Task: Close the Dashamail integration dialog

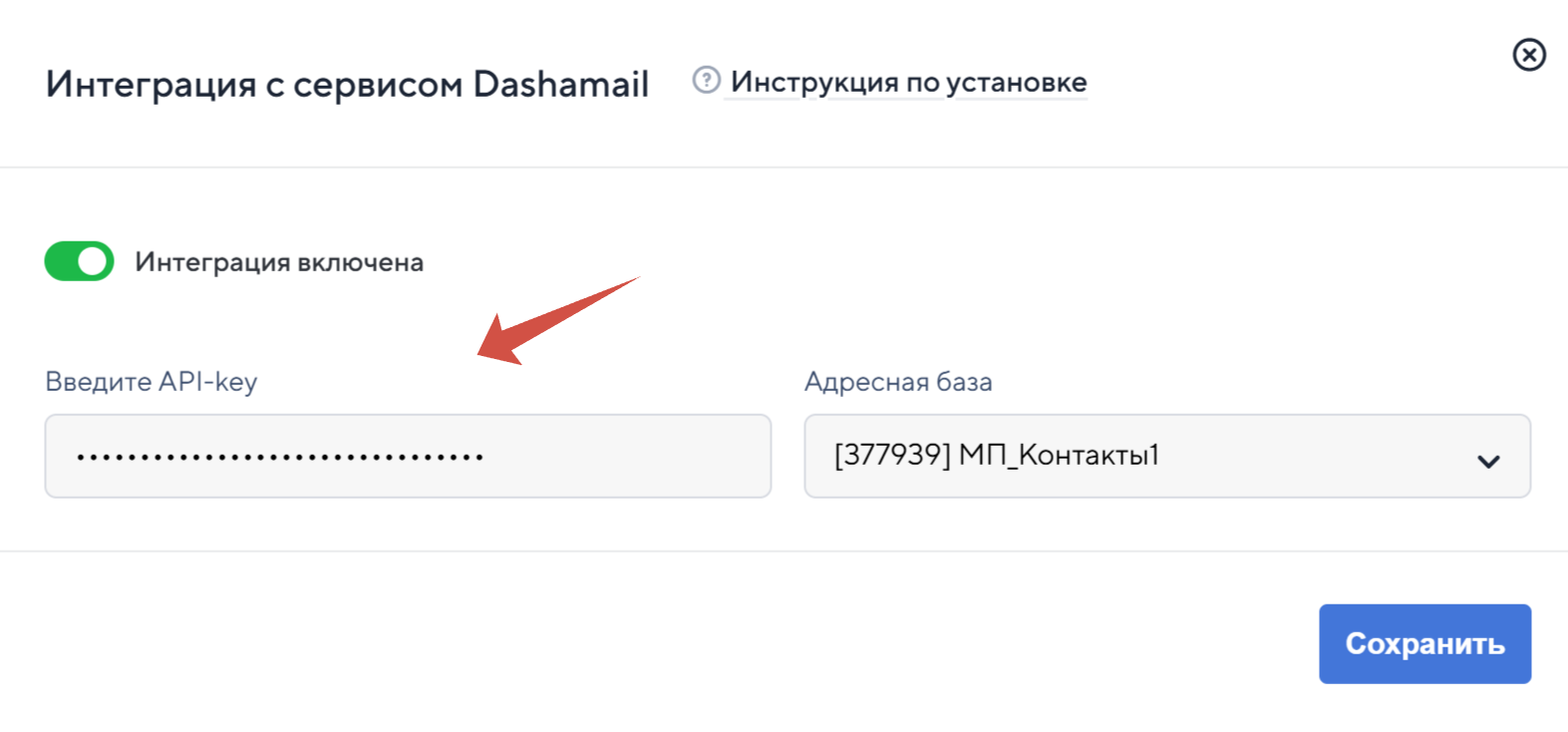Action: pyautogui.click(x=1529, y=54)
